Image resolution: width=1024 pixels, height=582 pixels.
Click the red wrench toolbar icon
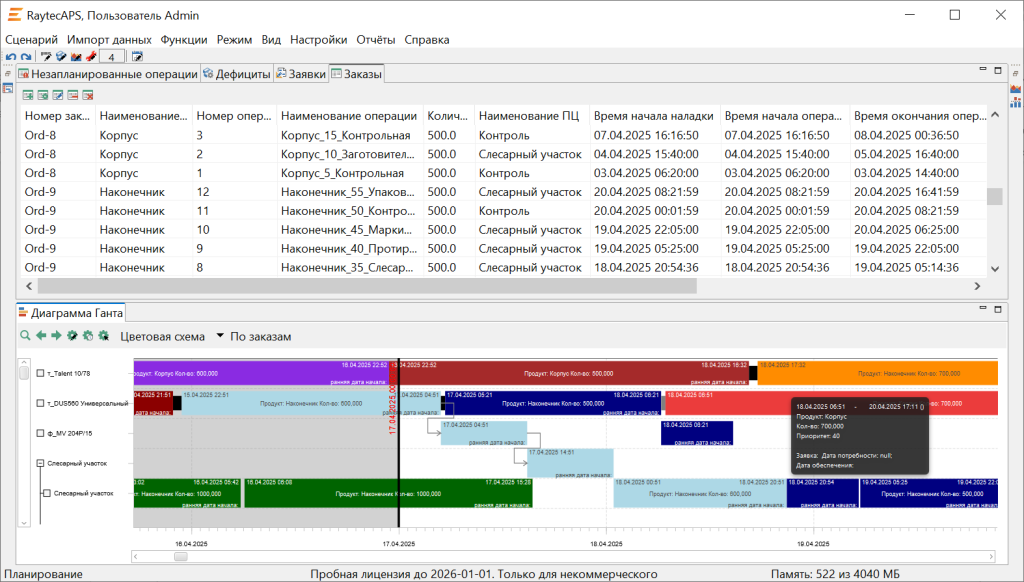[x=91, y=57]
